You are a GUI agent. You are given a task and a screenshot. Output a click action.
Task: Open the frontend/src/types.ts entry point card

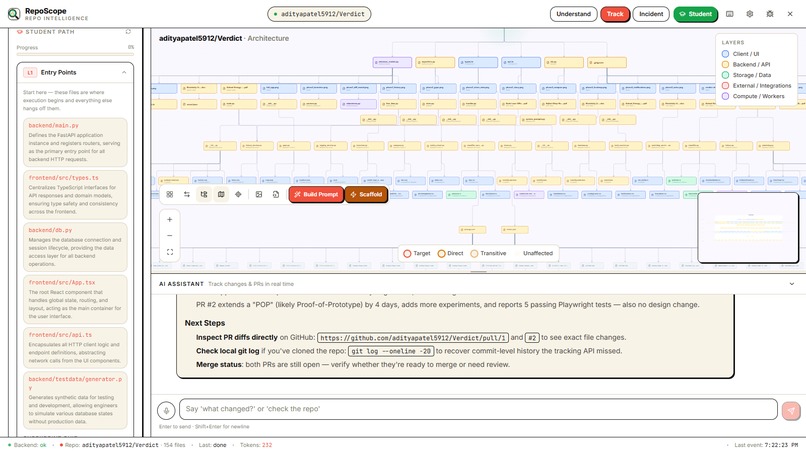[75, 195]
